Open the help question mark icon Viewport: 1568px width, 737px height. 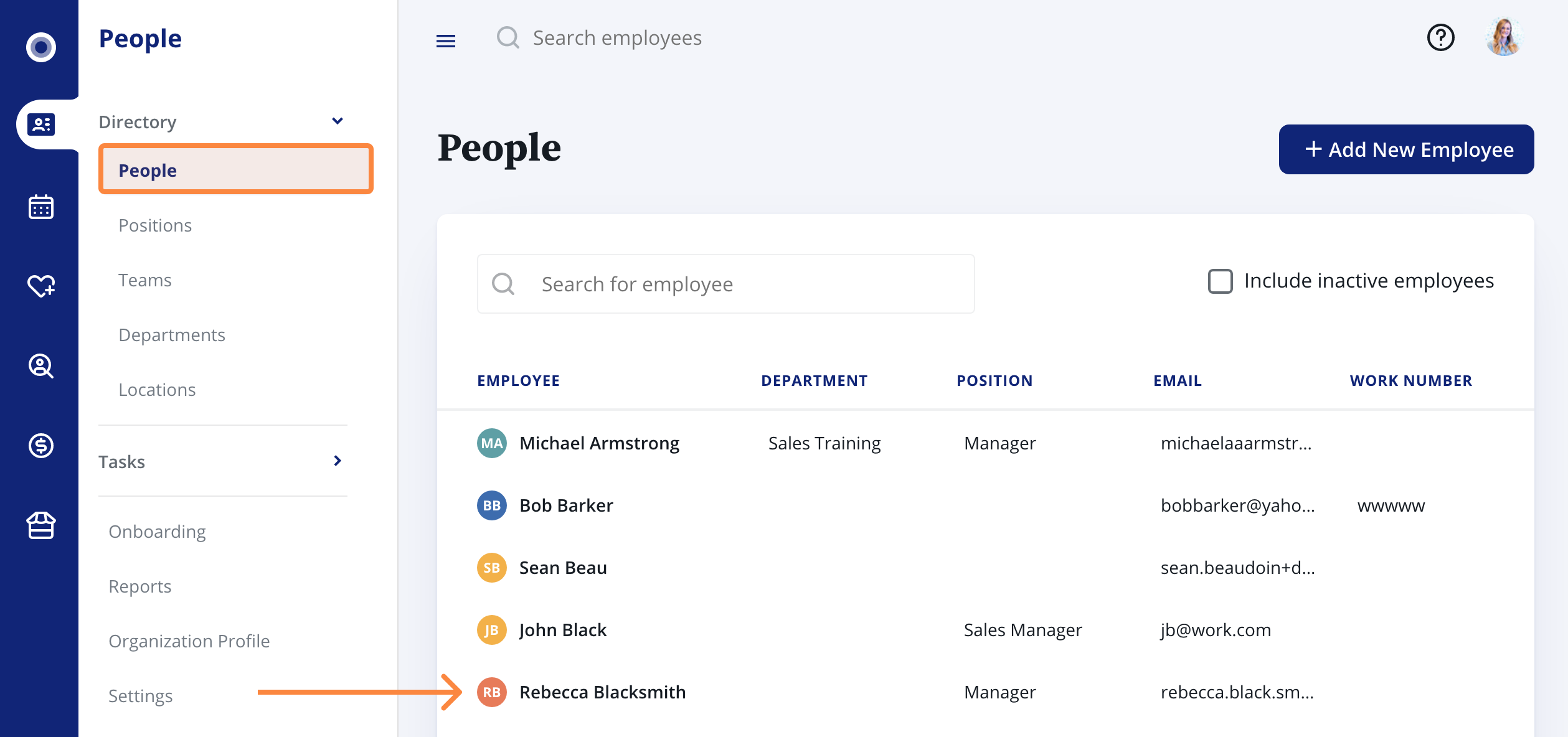point(1440,38)
